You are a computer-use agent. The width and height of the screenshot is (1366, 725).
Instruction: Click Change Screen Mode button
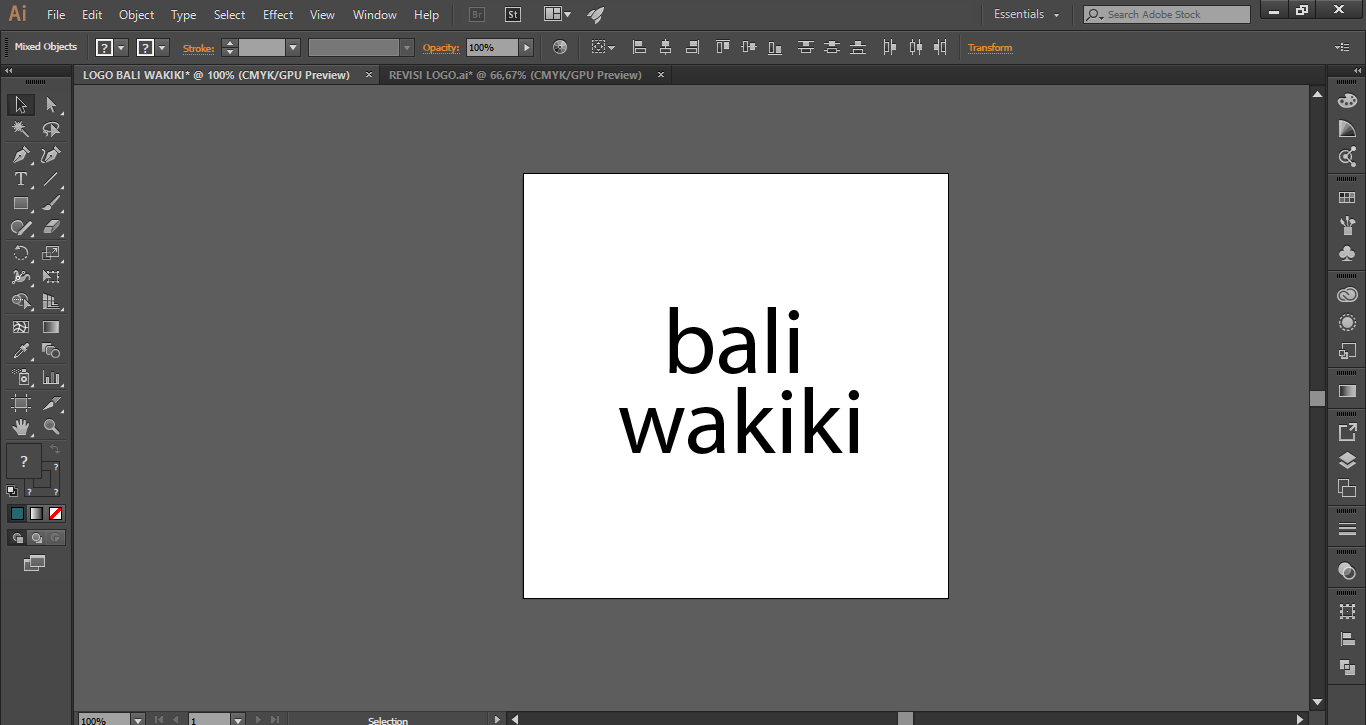pos(35,564)
